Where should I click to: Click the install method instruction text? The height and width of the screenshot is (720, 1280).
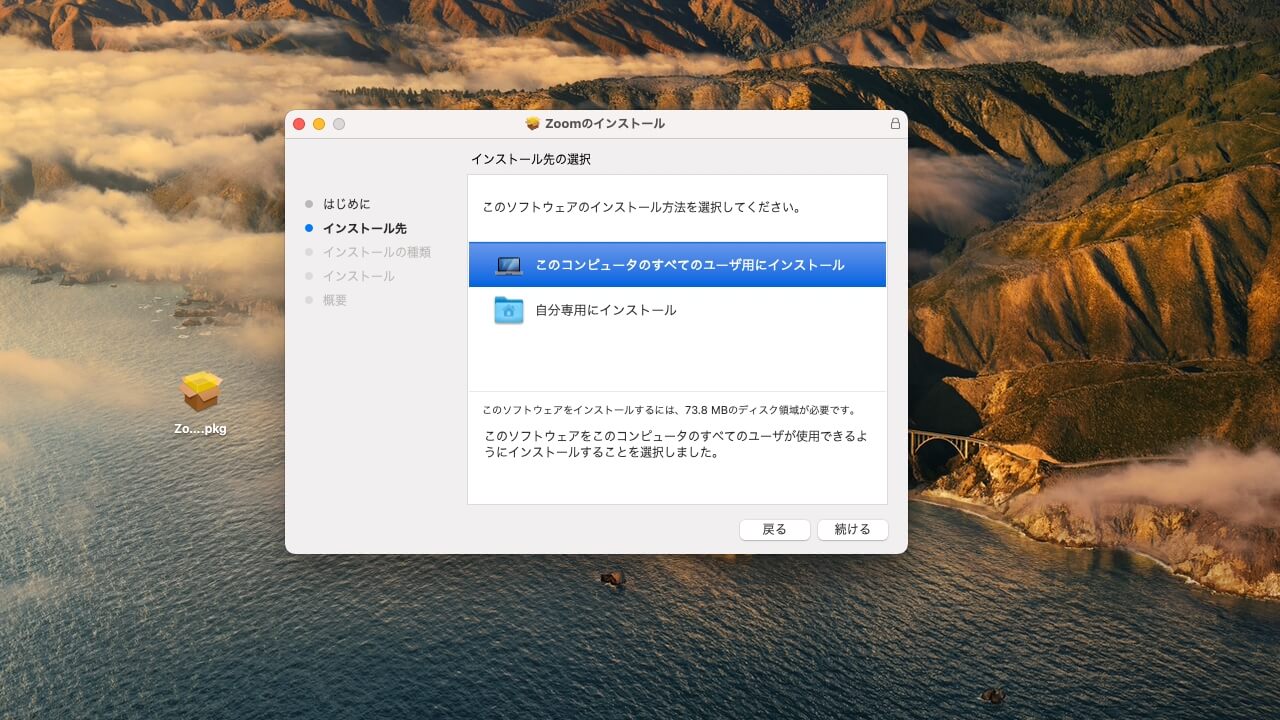click(641, 208)
